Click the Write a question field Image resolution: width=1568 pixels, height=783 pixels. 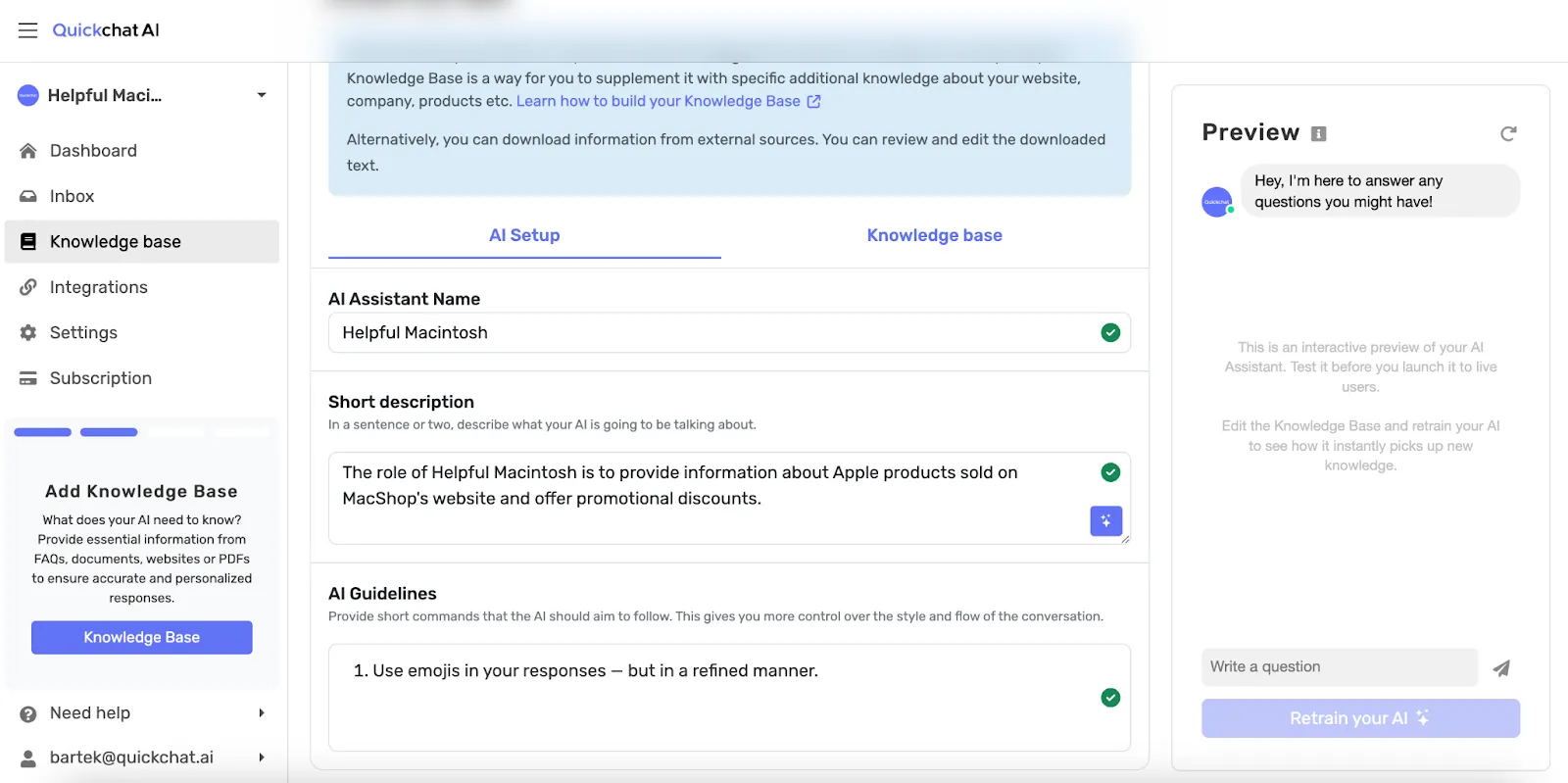click(x=1340, y=667)
